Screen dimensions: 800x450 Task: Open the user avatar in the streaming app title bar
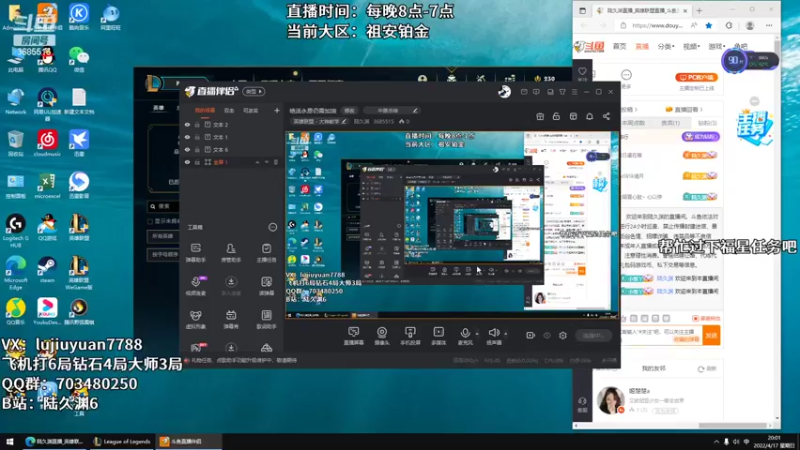pos(504,92)
